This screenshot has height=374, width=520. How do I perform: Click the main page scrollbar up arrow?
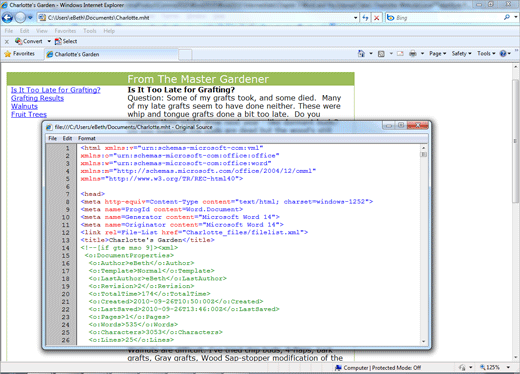tap(516, 67)
